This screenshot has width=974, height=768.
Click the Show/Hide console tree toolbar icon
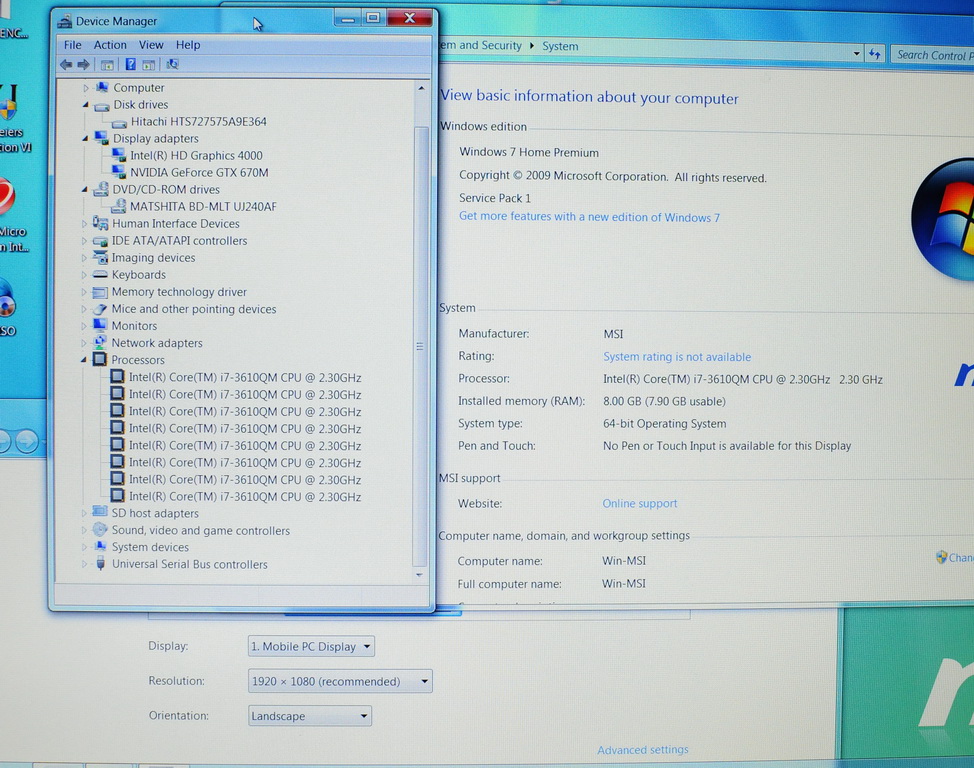point(107,65)
